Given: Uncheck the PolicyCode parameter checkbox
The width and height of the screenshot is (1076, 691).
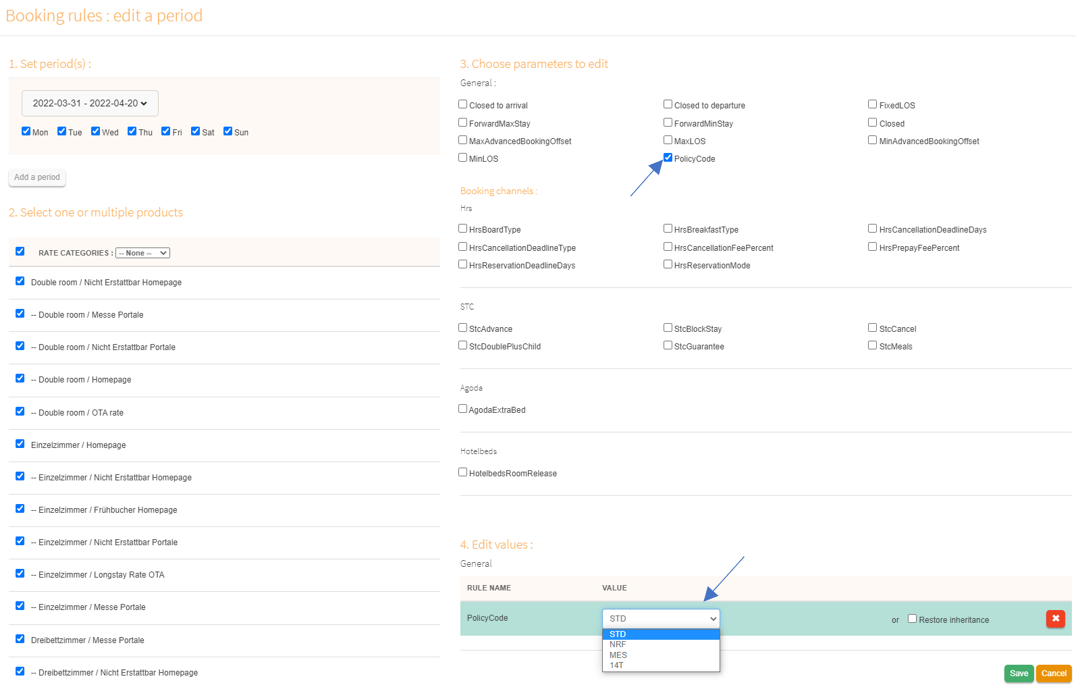Looking at the screenshot, I should click(x=668, y=158).
